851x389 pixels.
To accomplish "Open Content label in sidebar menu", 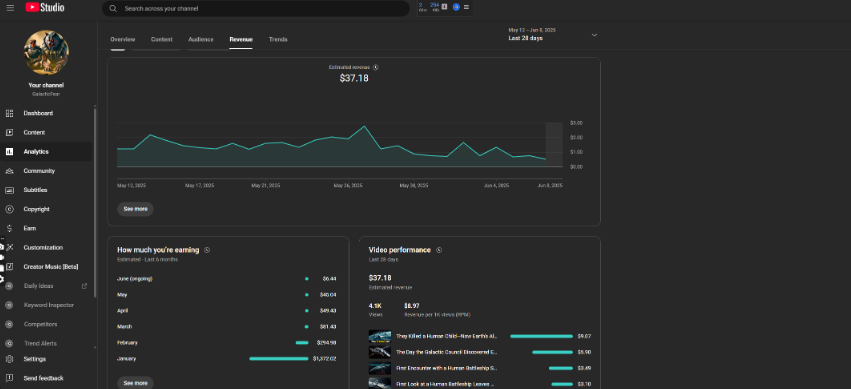I will click(34, 132).
